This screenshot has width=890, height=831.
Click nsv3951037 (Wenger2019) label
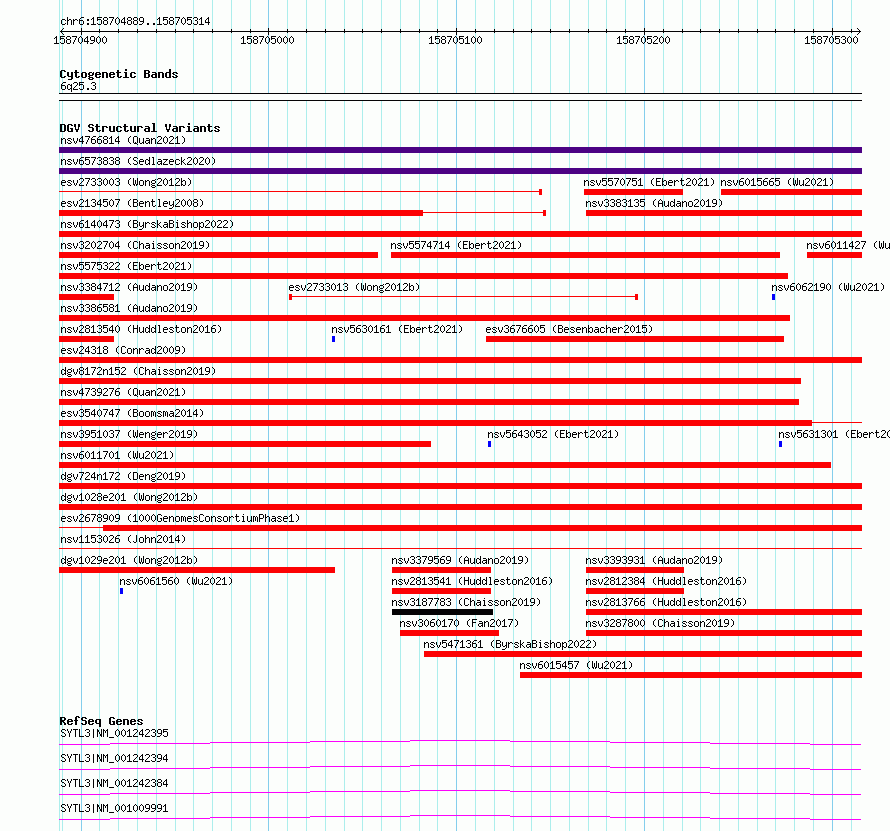(129, 434)
